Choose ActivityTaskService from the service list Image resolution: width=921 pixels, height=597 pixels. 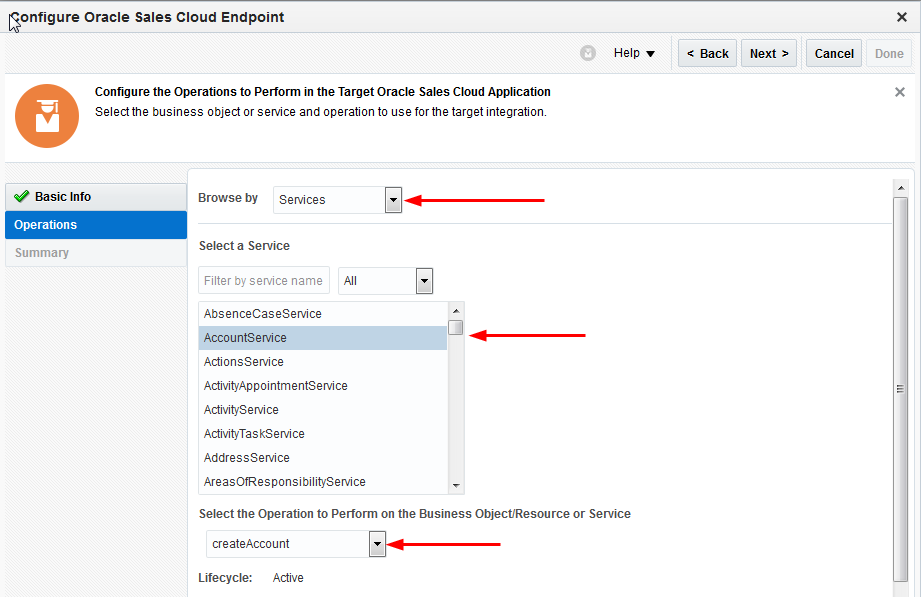254,433
